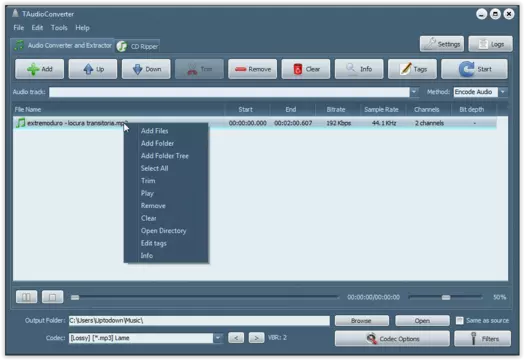Viewport: 524px width, 360px height.
Task: Move track up with Up arrow button
Action: (x=93, y=69)
